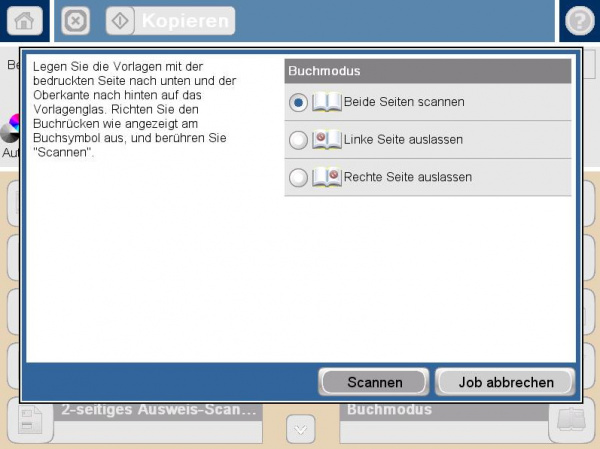Viewport: 600px width, 449px height.
Task: Click the Buchmodus book icon at bottom right
Action: click(571, 420)
